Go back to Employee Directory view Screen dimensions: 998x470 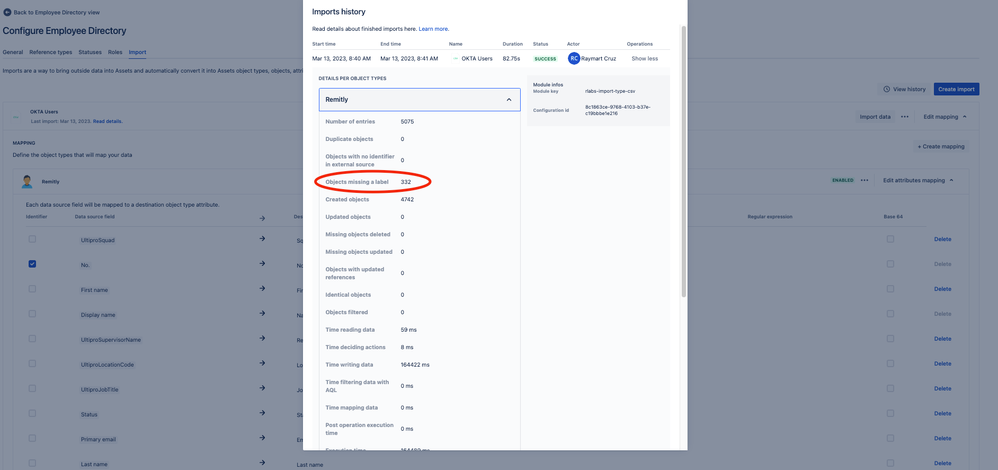56,12
